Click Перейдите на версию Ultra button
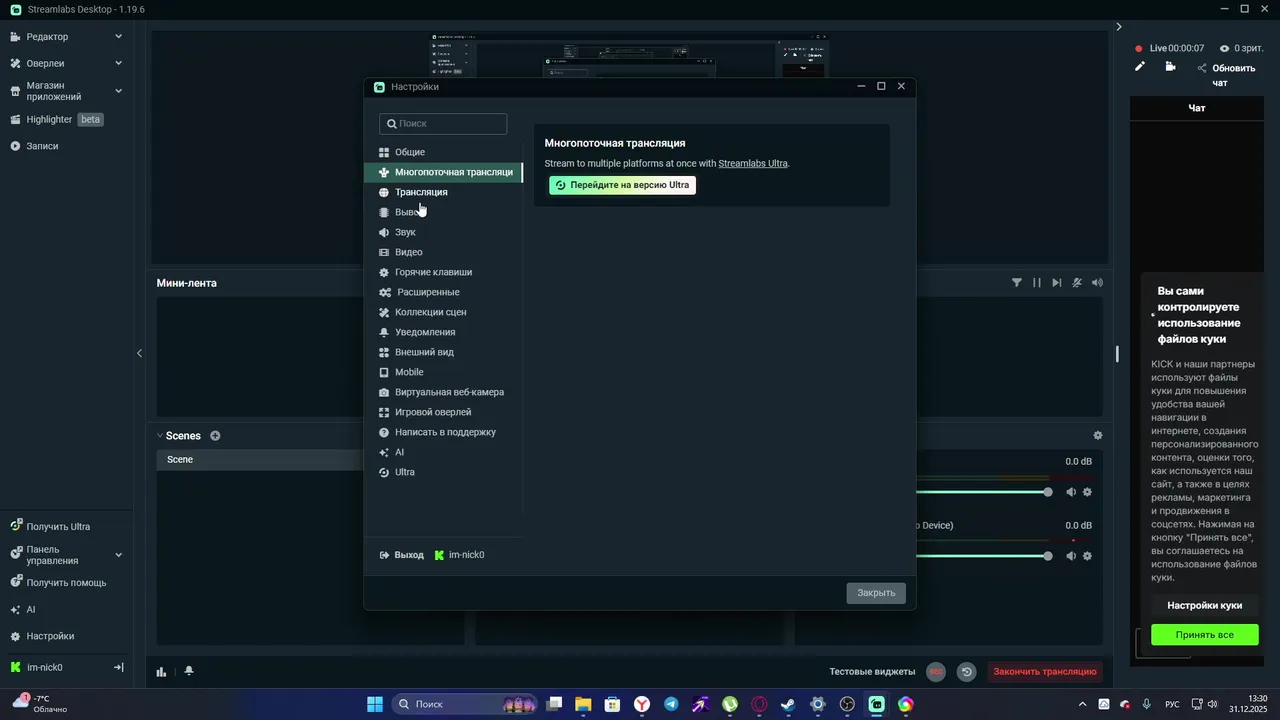This screenshot has width=1280, height=720. coord(622,185)
